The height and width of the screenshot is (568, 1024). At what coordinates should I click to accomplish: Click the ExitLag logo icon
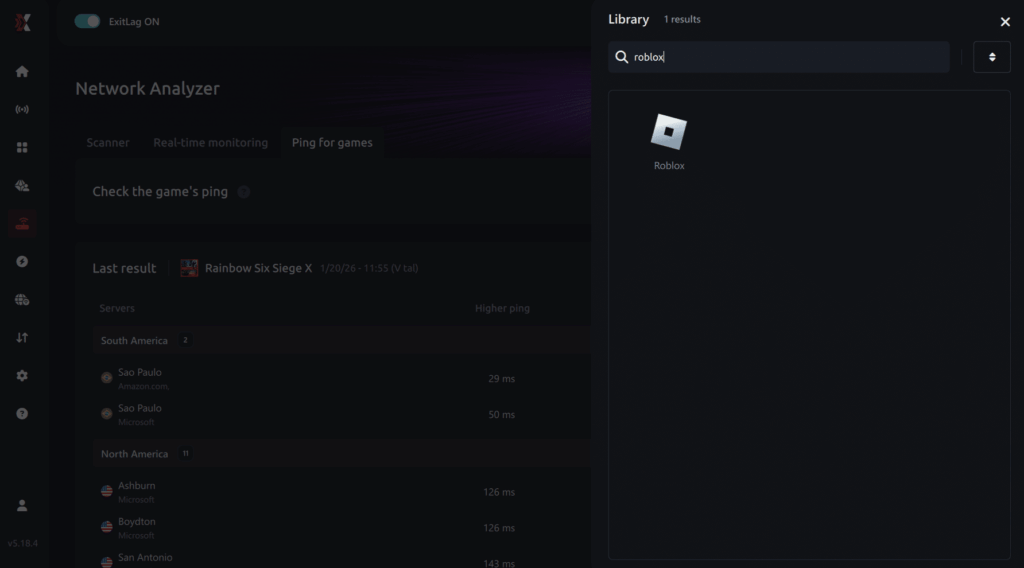[22, 22]
